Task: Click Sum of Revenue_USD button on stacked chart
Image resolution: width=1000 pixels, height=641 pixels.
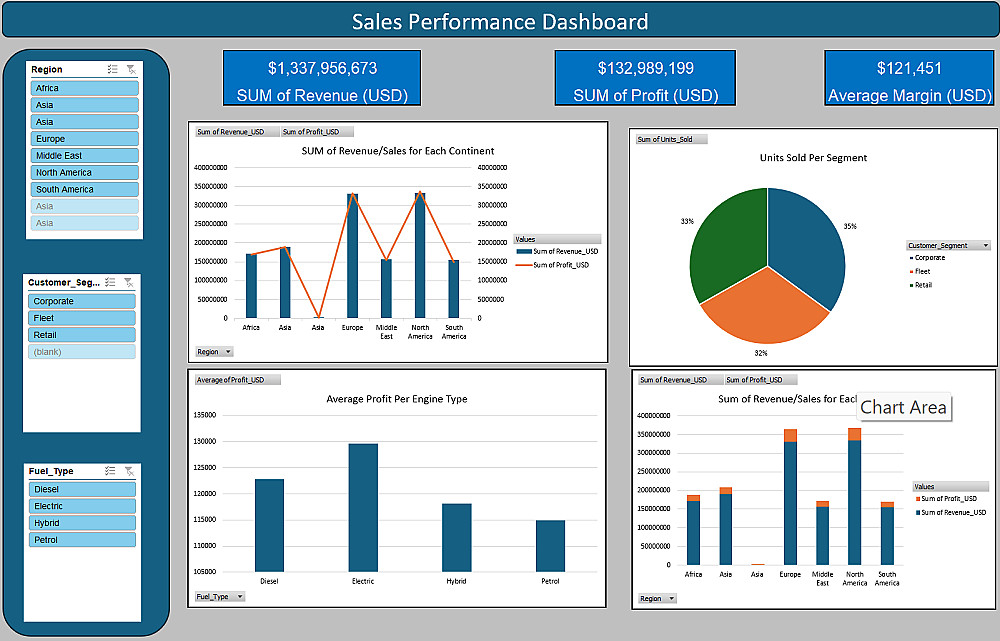Action: [x=680, y=379]
